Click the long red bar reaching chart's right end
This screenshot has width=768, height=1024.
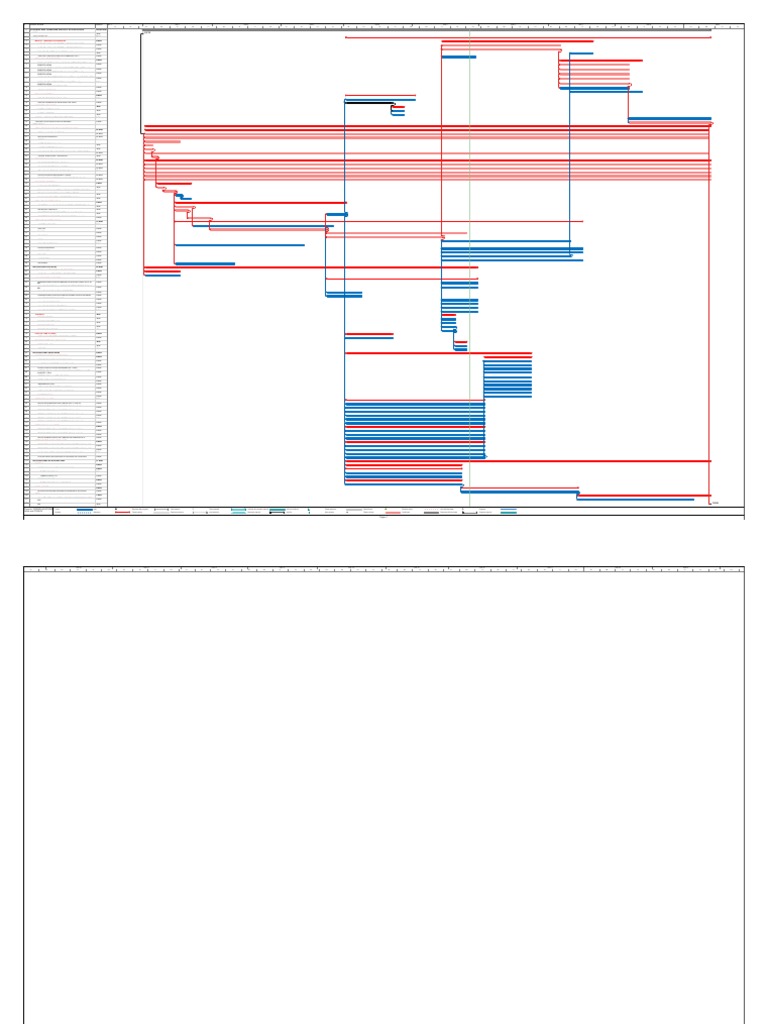[x=528, y=461]
